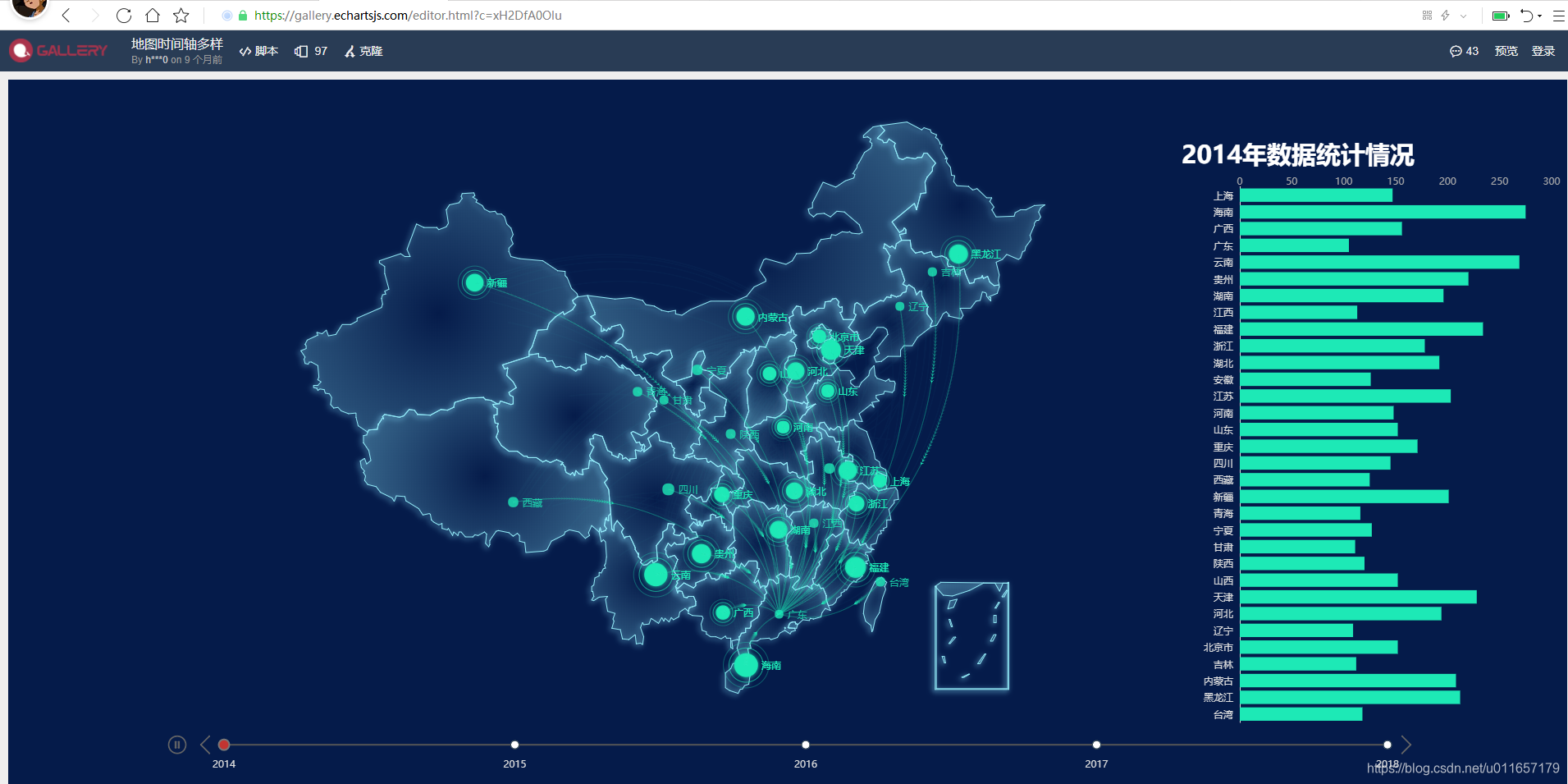Viewport: 1568px width, 784px height.
Task: Step the timeline to the previous year
Action: coord(205,745)
